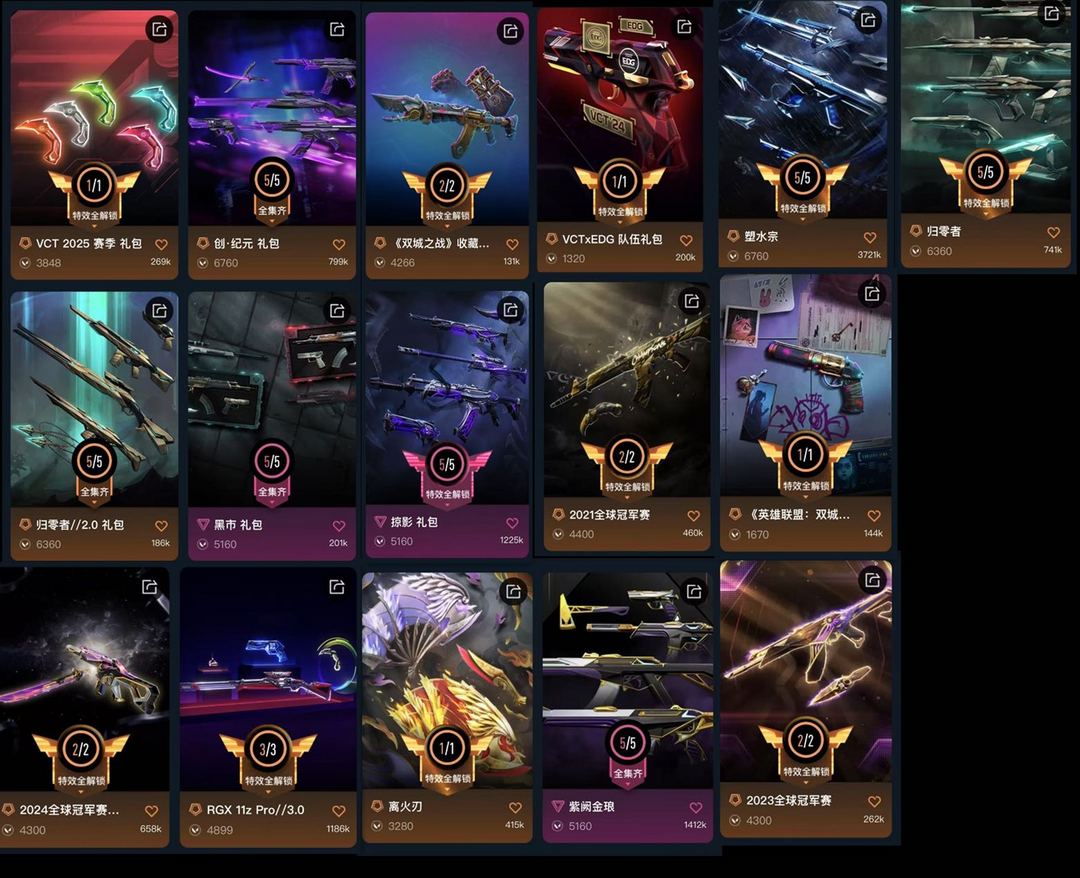Screen dimensions: 1080x878
Task: Select the 离火刃 fan artwork thumbnail
Action: 447,680
